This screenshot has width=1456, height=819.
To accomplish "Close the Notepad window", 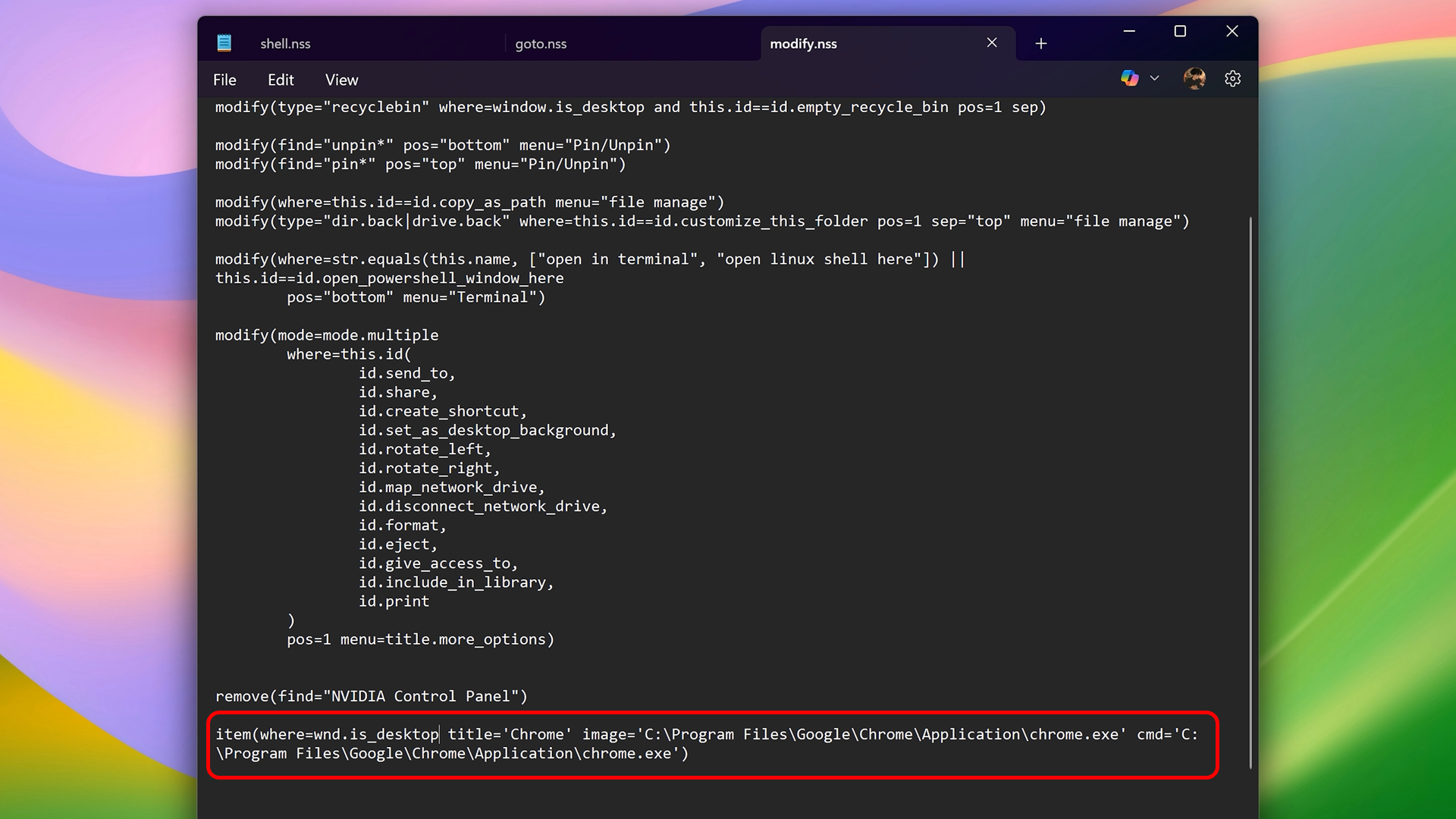I will pos(1232,31).
